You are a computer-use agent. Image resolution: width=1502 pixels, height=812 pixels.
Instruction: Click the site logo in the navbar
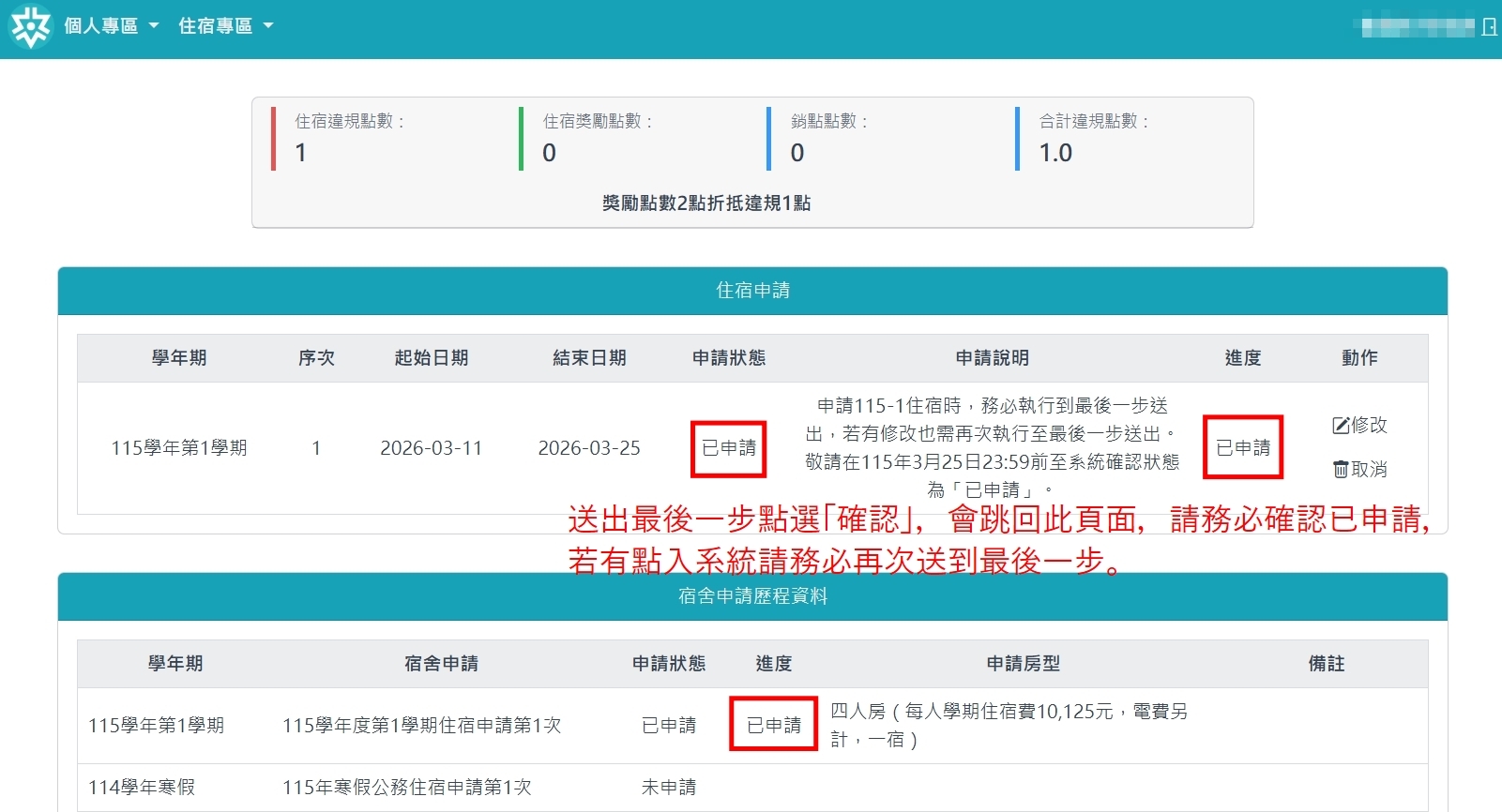[x=30, y=26]
